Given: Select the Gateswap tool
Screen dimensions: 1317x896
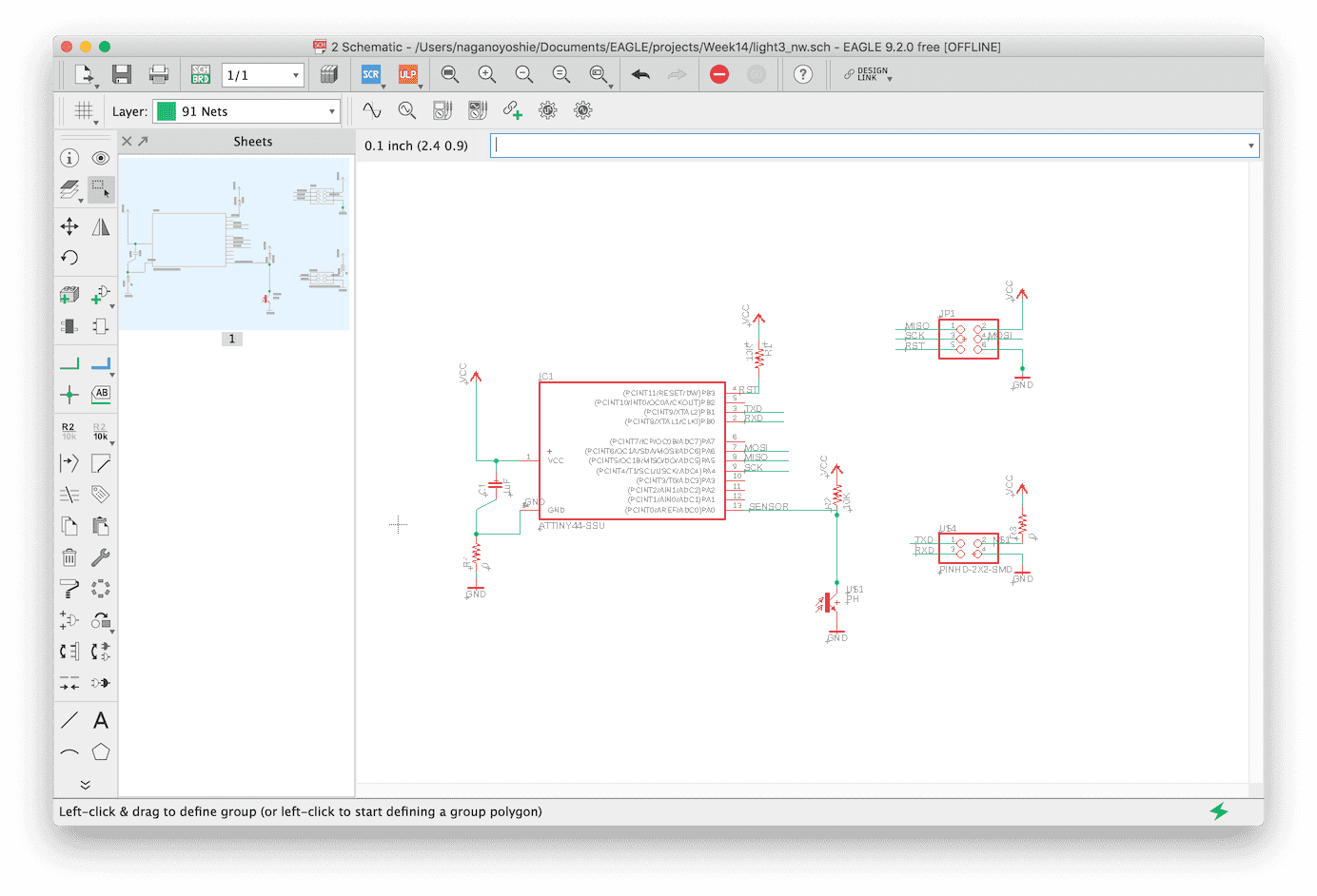Looking at the screenshot, I should (101, 652).
